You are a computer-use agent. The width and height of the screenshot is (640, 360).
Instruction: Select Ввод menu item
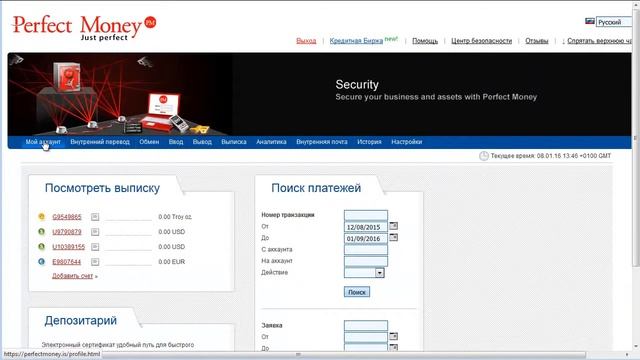176,142
